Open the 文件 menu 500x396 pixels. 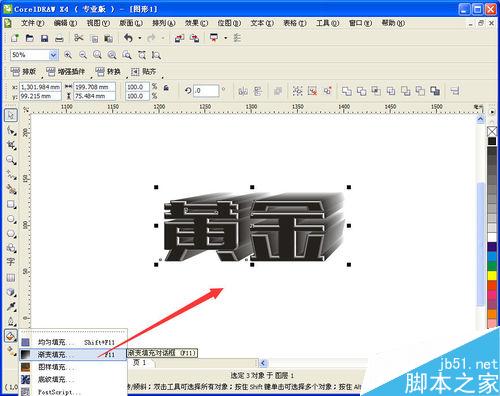[32, 23]
